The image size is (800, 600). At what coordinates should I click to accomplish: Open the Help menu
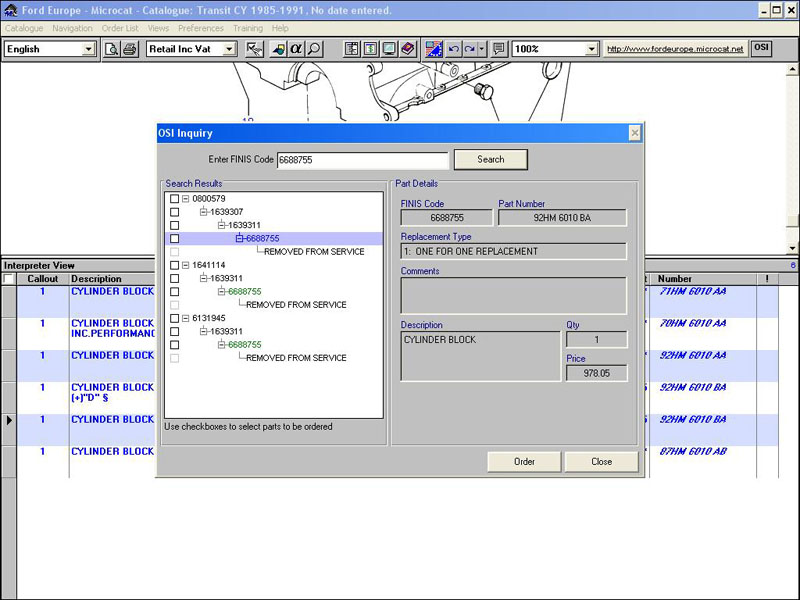280,28
